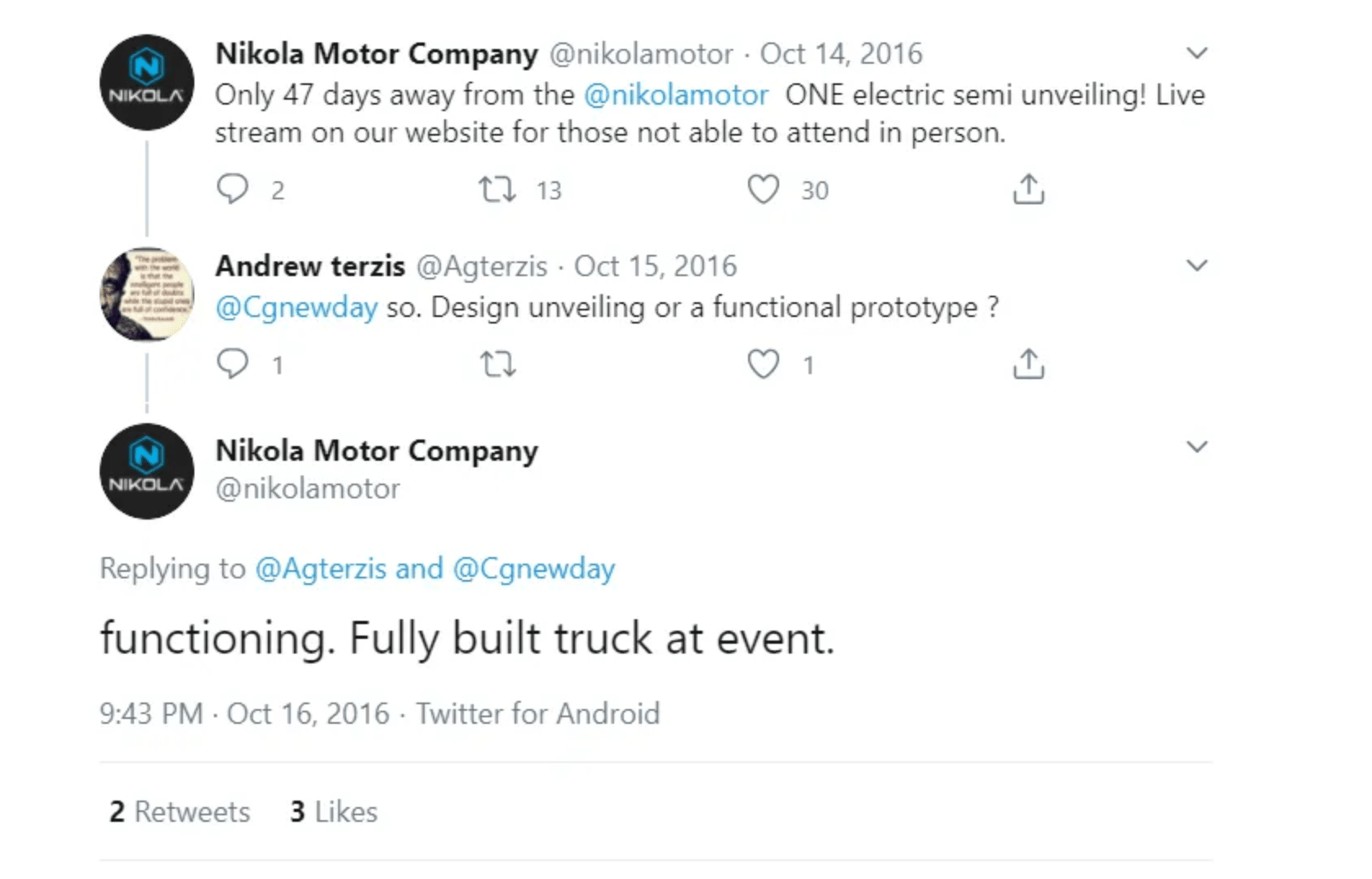Open @Cgnewday mention in Andrew's tweet
Image resolution: width=1372 pixels, height=879 pixels.
296,308
